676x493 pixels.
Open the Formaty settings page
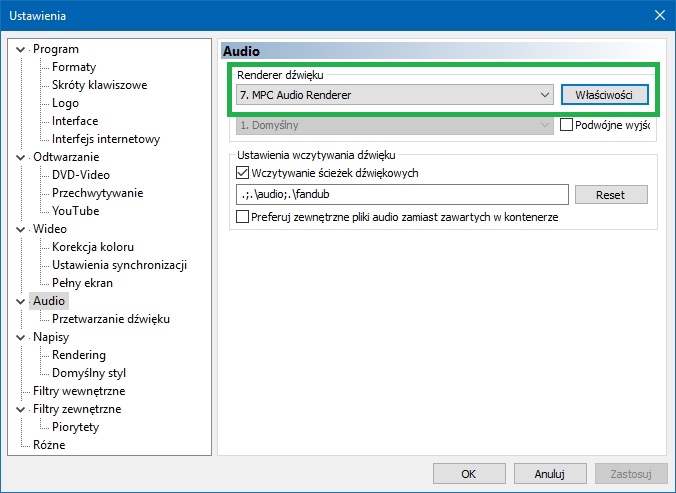click(x=74, y=67)
